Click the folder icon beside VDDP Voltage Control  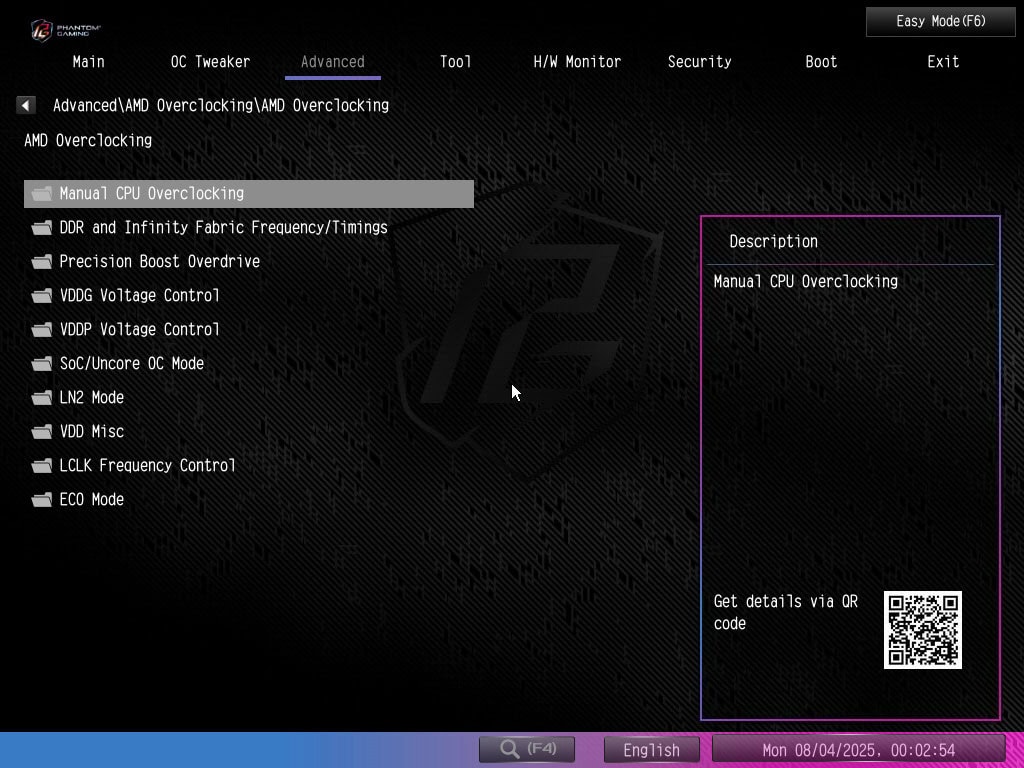click(42, 329)
